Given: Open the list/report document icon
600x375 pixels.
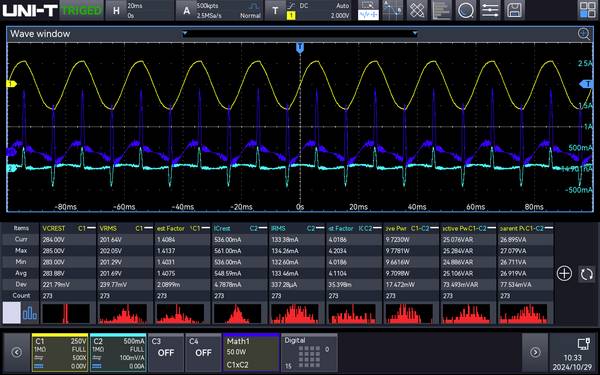Looking at the screenshot, I should pos(441,10).
